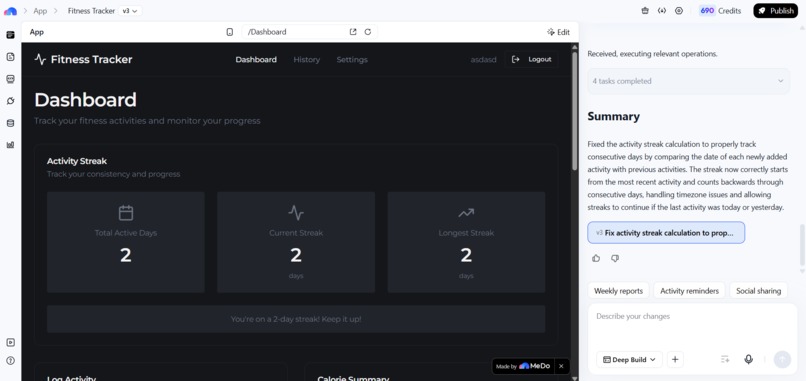
Task: Click the gift basket icon in top bar
Action: (x=645, y=11)
